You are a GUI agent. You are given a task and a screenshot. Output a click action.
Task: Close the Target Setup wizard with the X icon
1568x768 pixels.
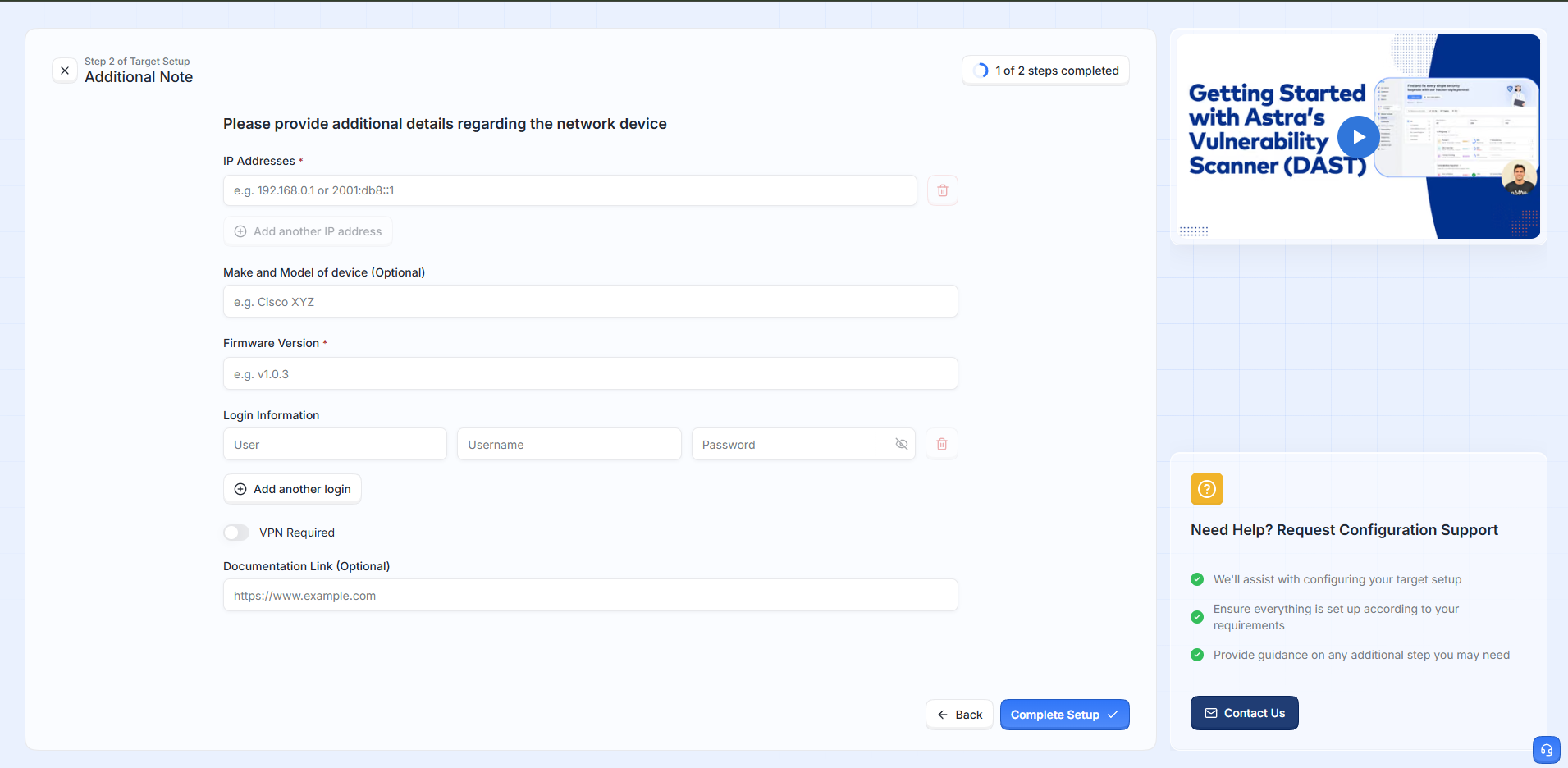[65, 71]
